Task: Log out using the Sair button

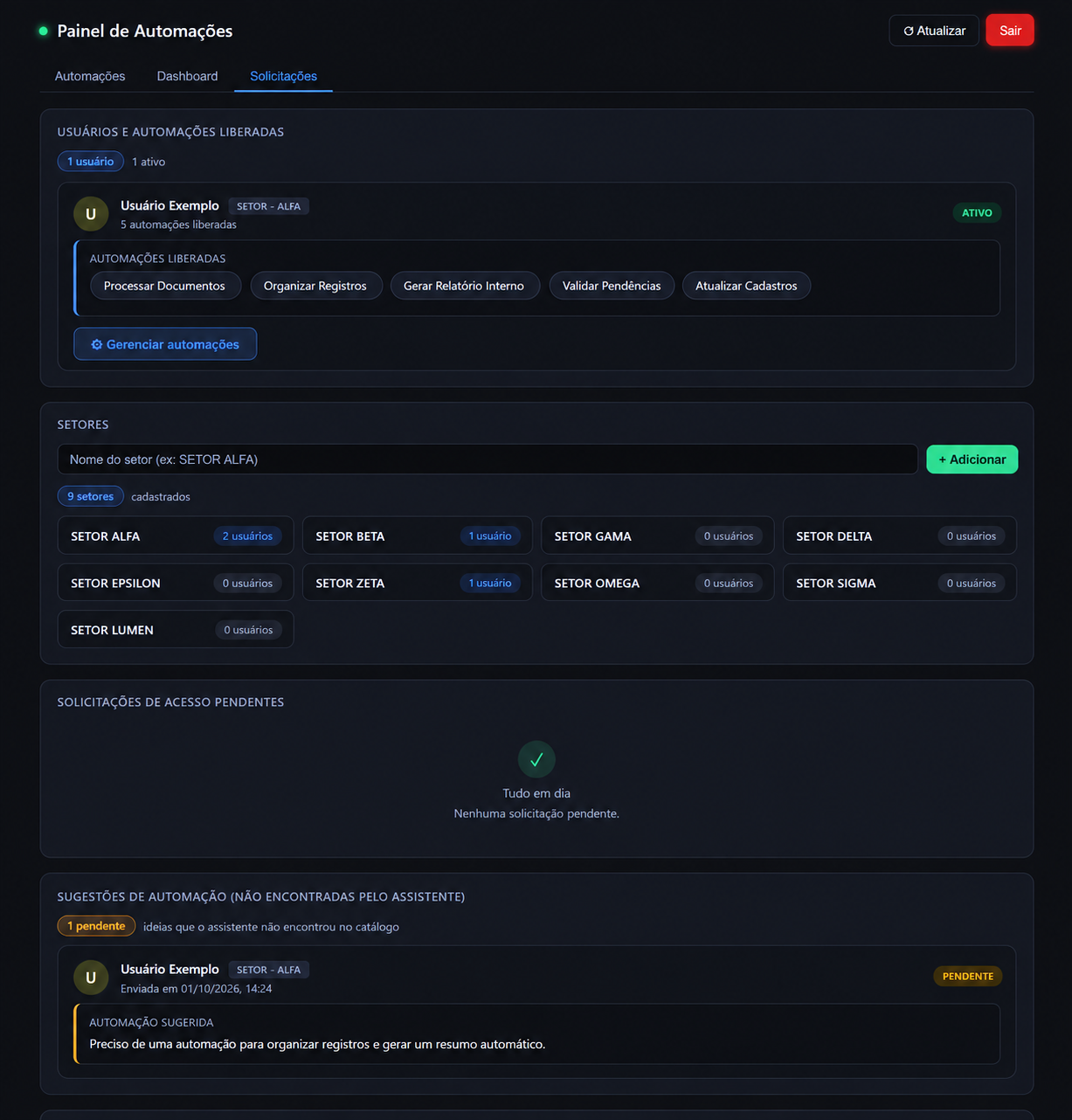Action: coord(1010,31)
